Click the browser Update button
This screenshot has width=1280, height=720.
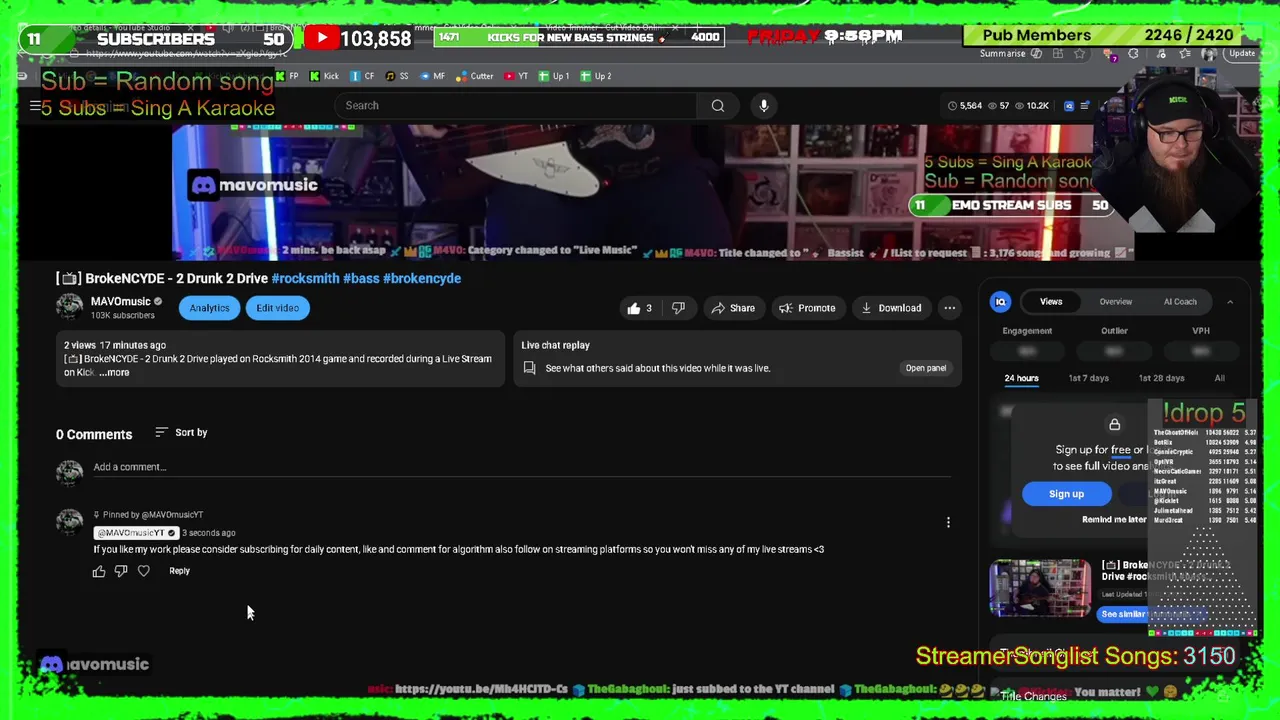pos(1242,53)
